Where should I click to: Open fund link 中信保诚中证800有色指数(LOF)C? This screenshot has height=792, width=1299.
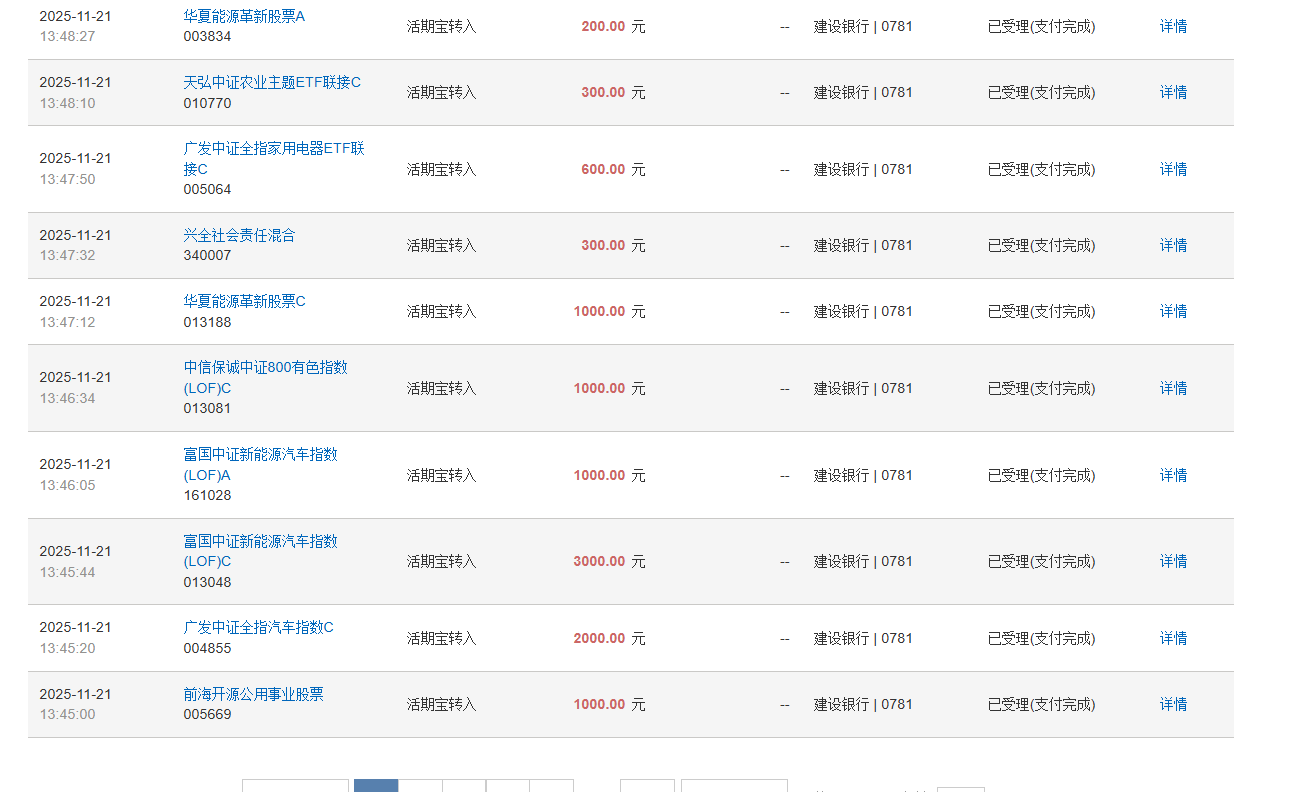[x=265, y=377]
